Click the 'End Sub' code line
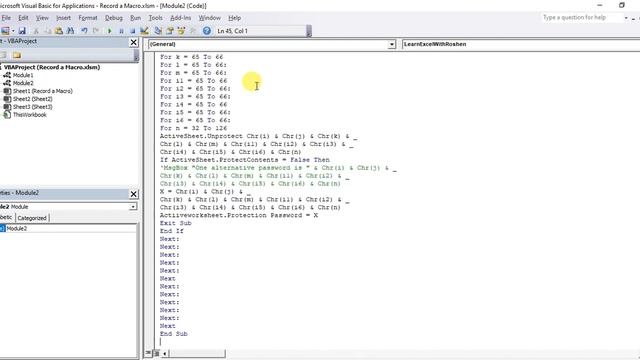 tap(173, 334)
